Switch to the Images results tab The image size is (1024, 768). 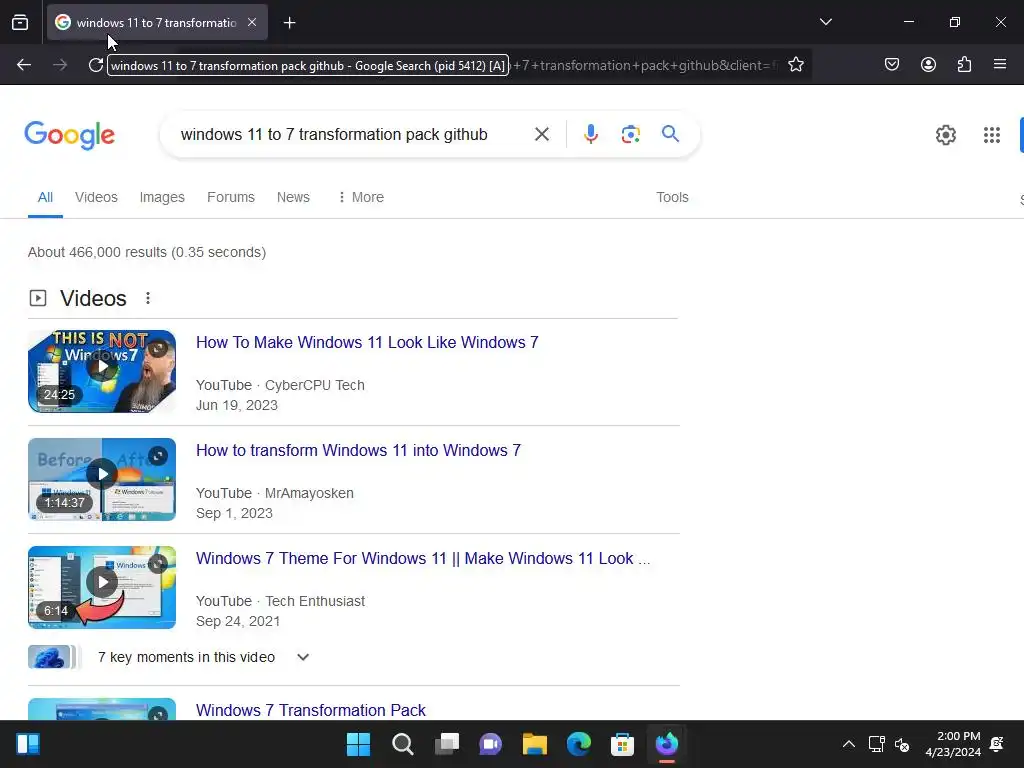162,197
